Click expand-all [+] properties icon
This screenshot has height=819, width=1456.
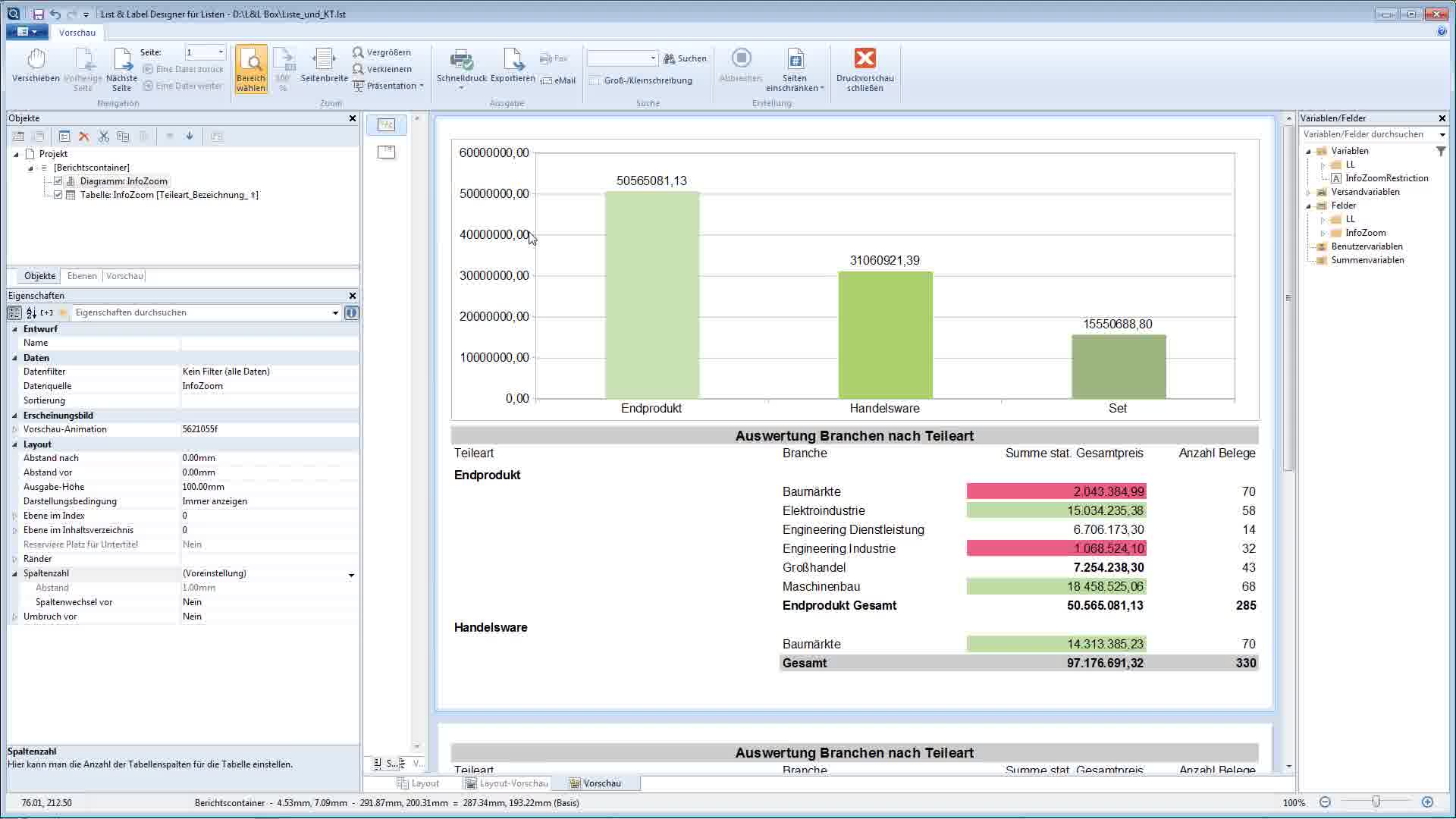tap(47, 312)
